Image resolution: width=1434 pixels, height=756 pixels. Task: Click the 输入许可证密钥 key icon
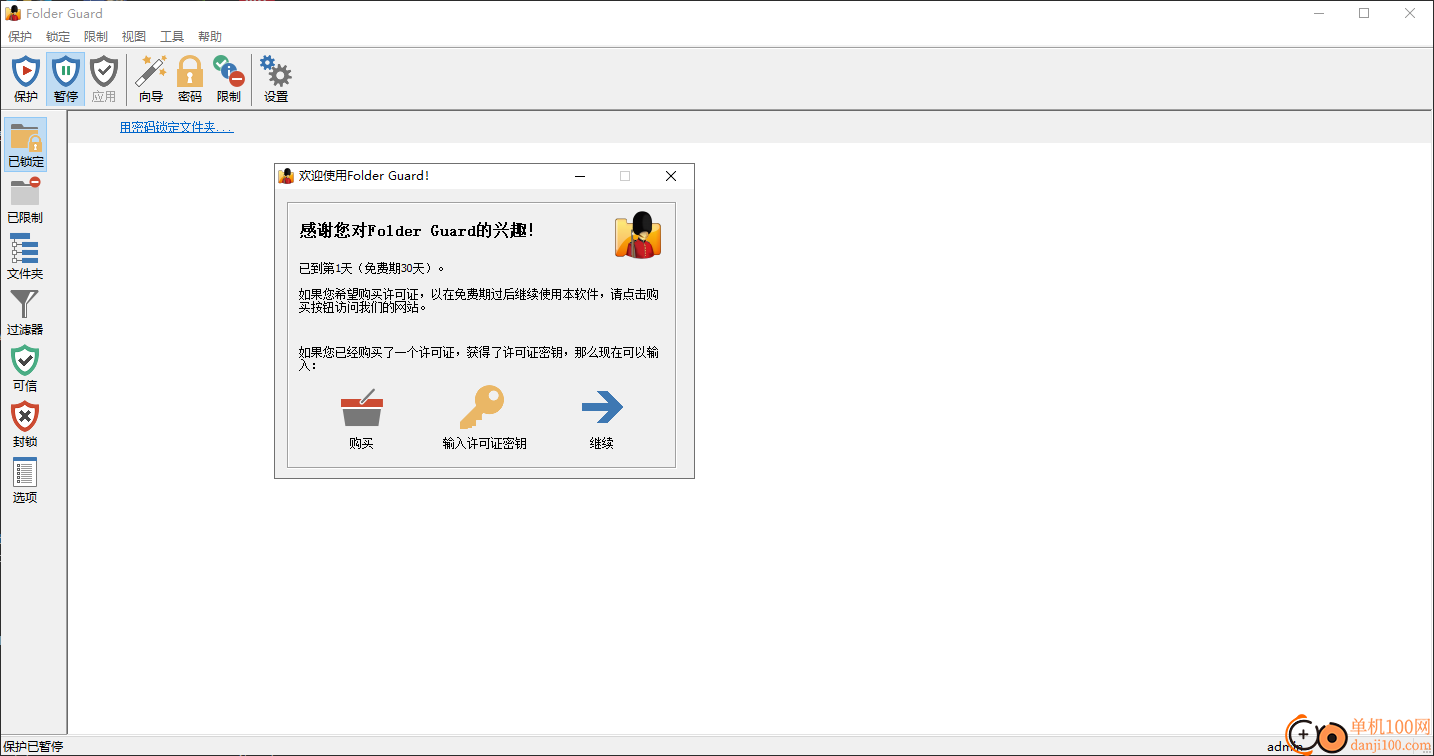click(482, 408)
